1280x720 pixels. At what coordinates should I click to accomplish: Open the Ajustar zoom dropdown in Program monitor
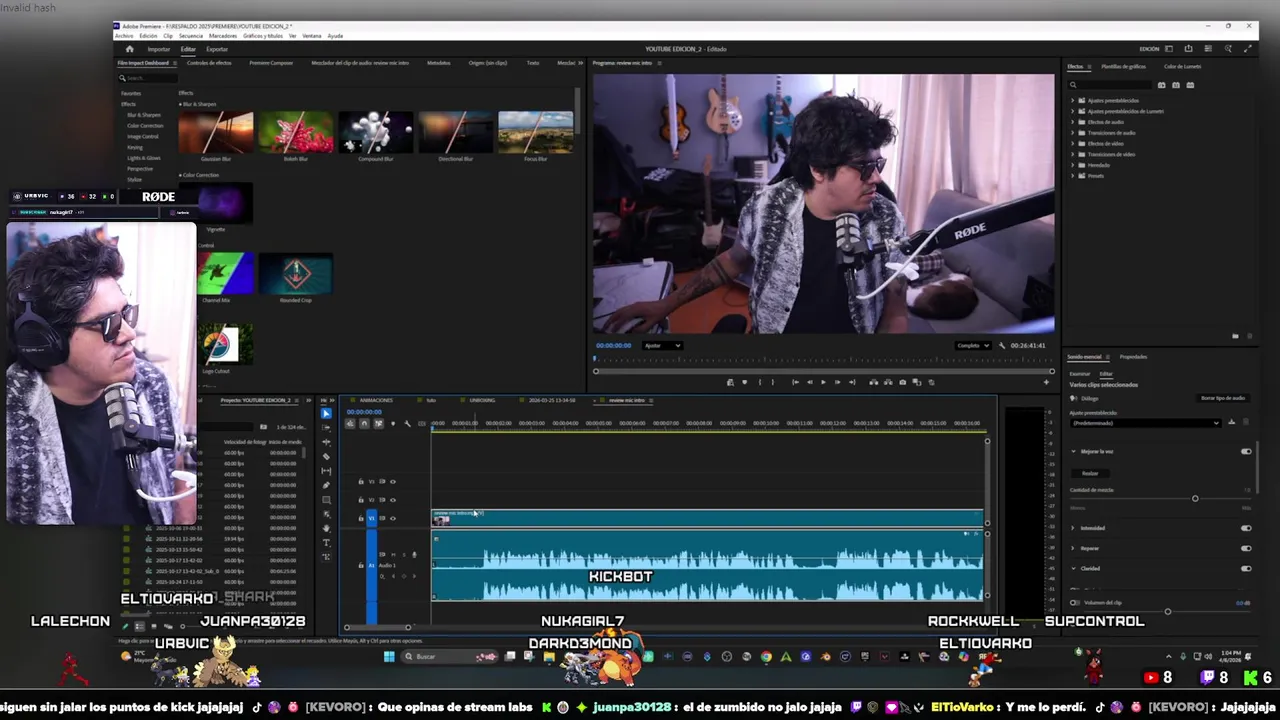tap(662, 345)
